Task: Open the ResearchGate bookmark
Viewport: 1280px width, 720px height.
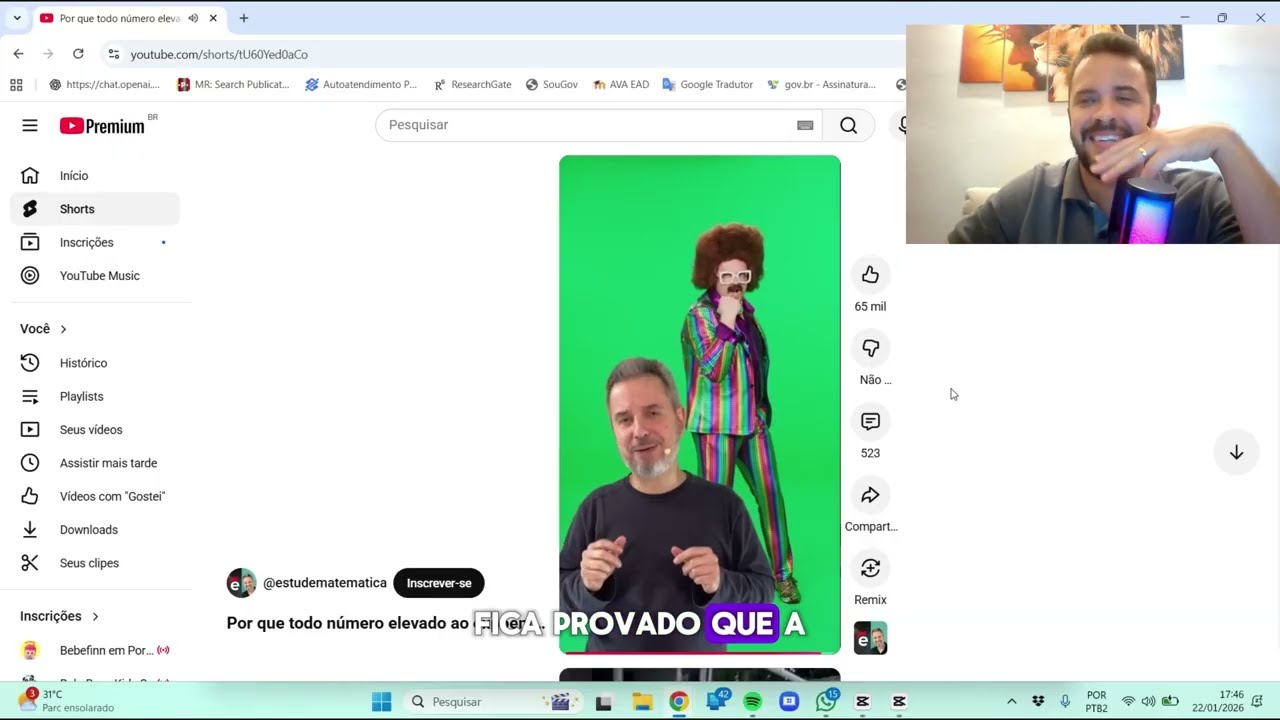Action: (x=472, y=85)
